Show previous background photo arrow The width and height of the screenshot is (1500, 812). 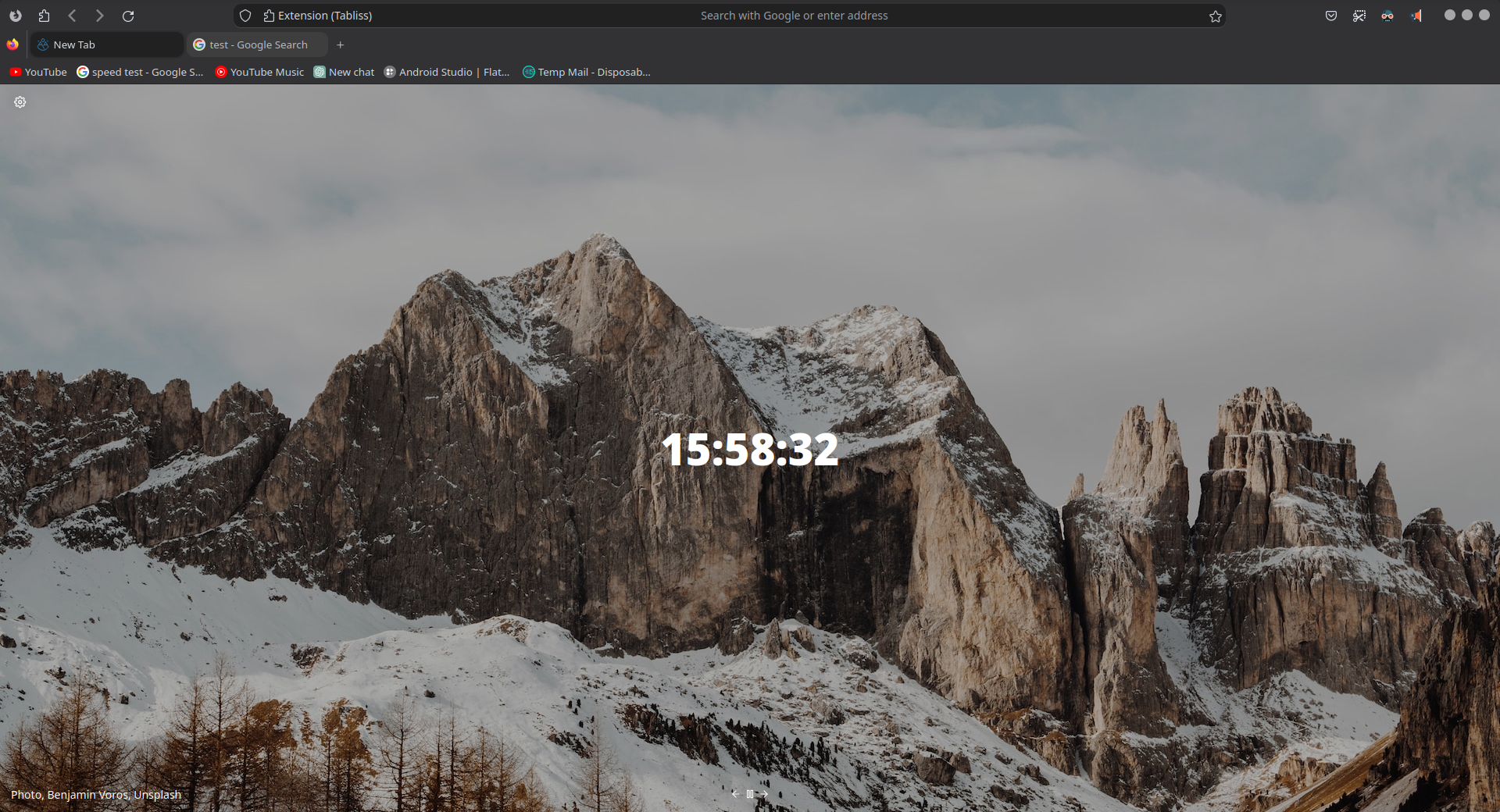(x=735, y=794)
